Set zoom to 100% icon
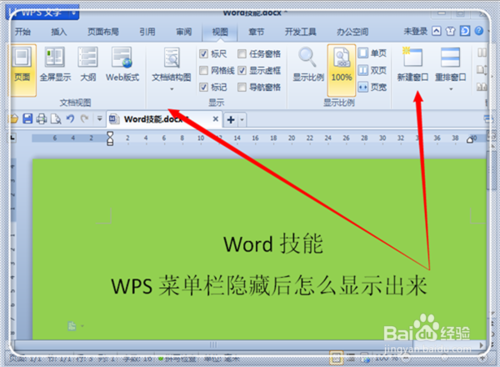500x367 pixels. pyautogui.click(x=342, y=57)
